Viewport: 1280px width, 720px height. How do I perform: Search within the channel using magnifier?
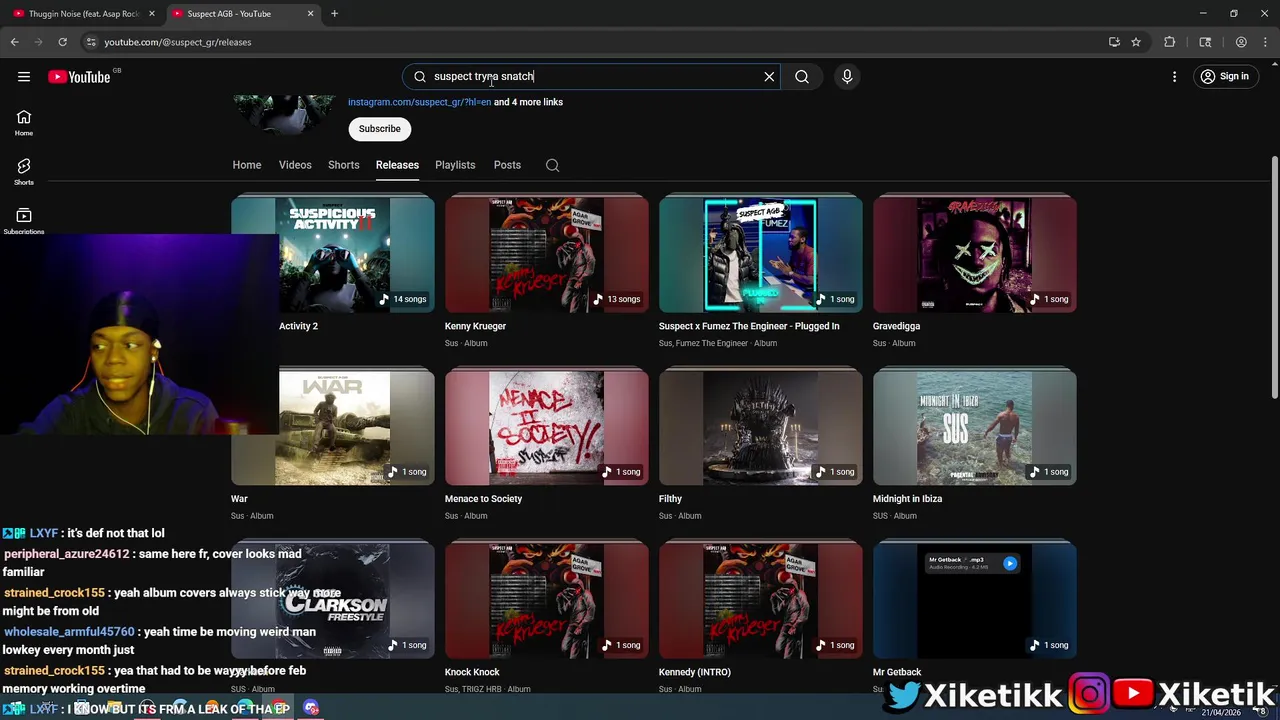(x=552, y=165)
